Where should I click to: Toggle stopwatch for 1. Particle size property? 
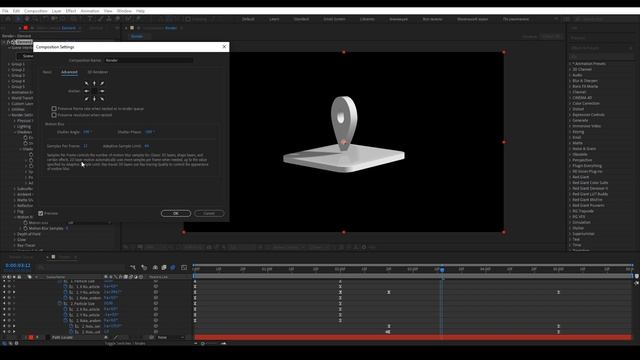click(60, 281)
